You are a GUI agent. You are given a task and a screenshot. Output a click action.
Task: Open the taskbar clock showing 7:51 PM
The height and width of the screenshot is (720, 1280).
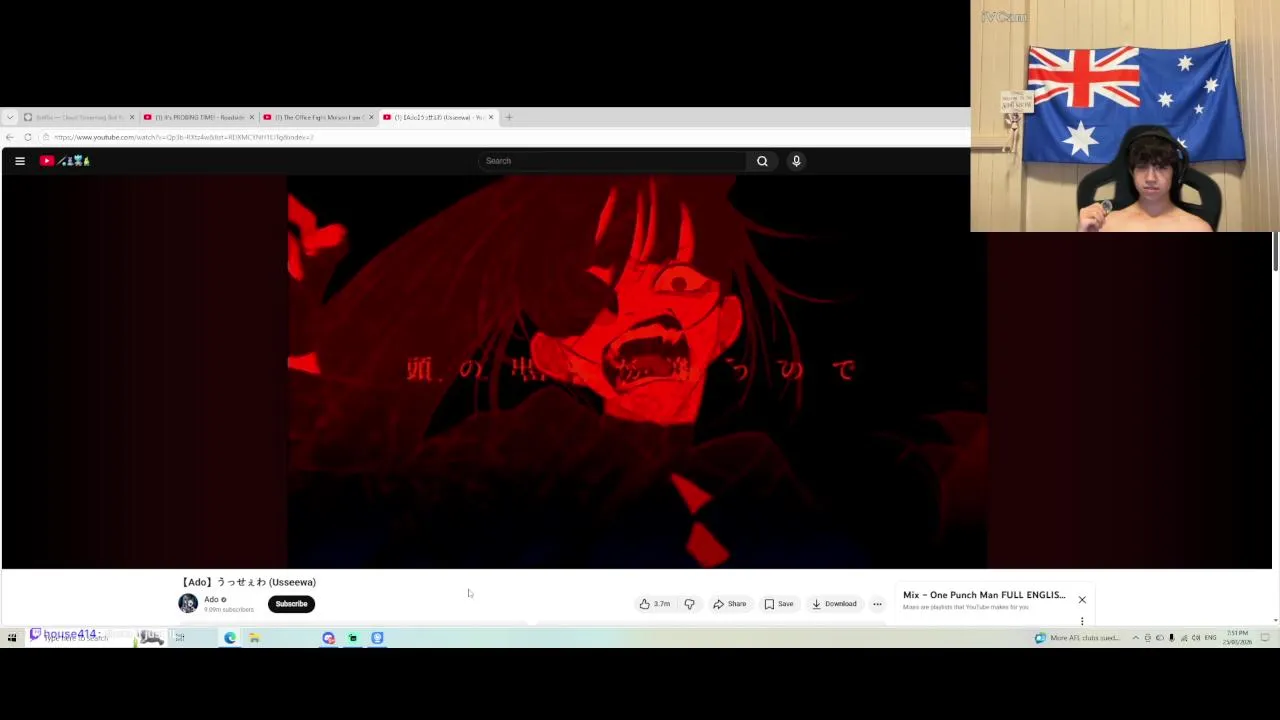tap(1235, 638)
